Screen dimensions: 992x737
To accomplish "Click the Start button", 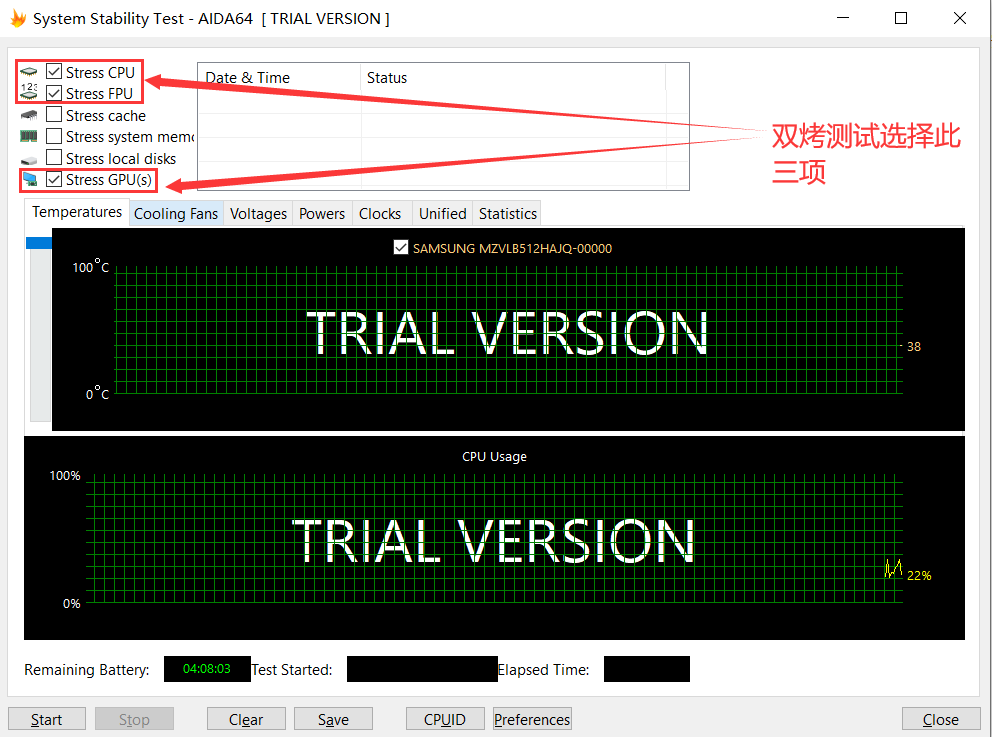I will coord(47,719).
